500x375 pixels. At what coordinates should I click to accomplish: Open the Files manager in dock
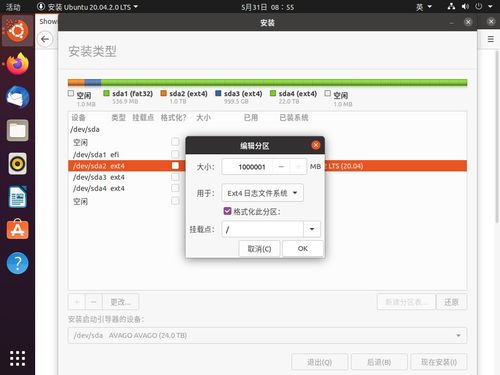point(17,130)
